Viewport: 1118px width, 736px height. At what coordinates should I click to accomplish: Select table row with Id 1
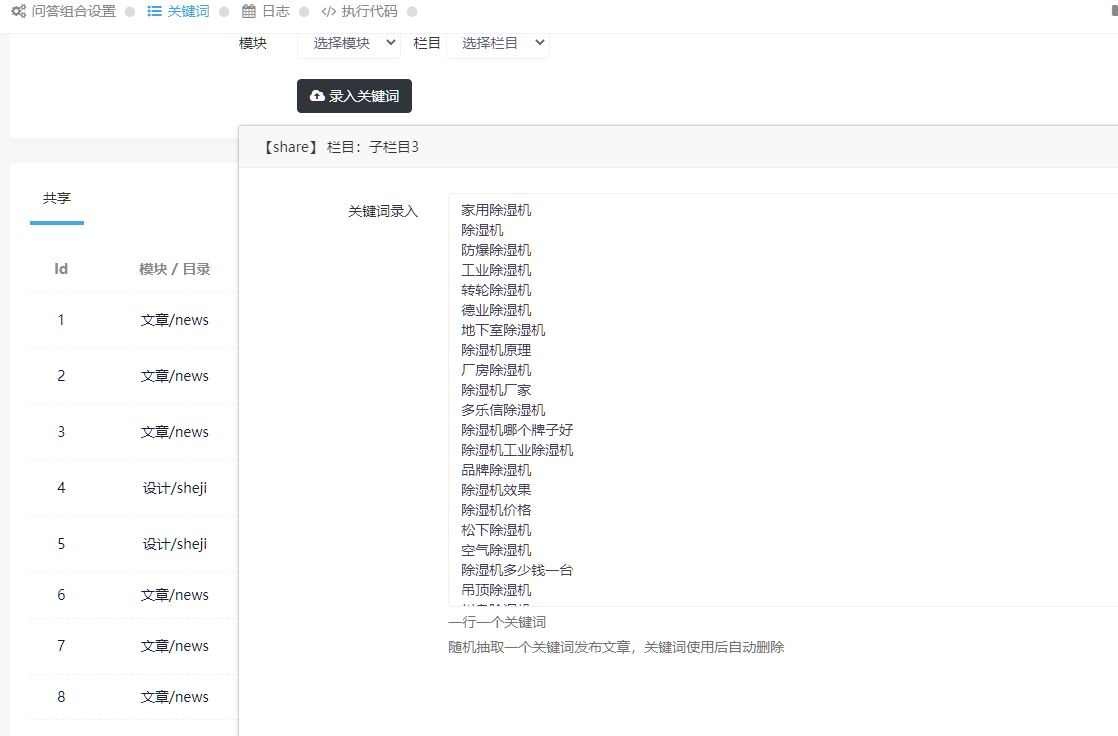61,320
